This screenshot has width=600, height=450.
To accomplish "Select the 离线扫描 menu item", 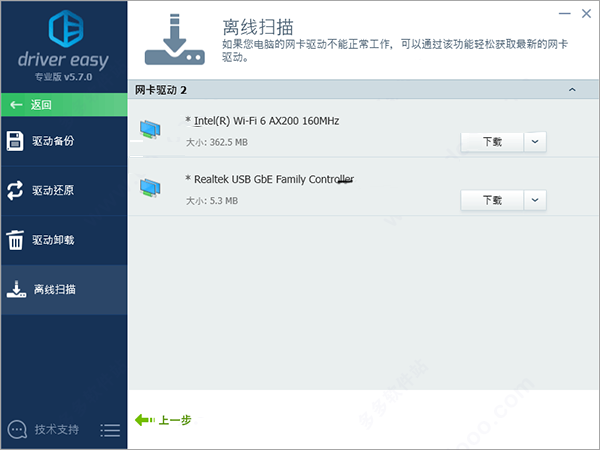I will [64, 290].
